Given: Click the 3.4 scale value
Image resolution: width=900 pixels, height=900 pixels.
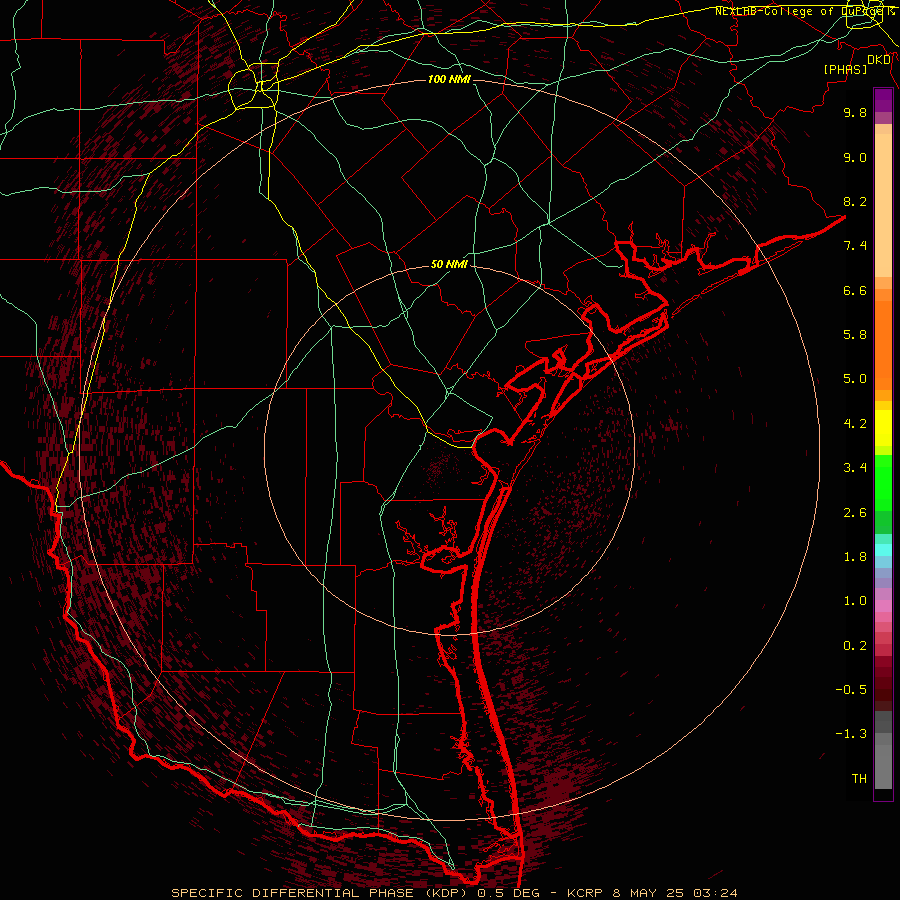Looking at the screenshot, I should click(855, 468).
